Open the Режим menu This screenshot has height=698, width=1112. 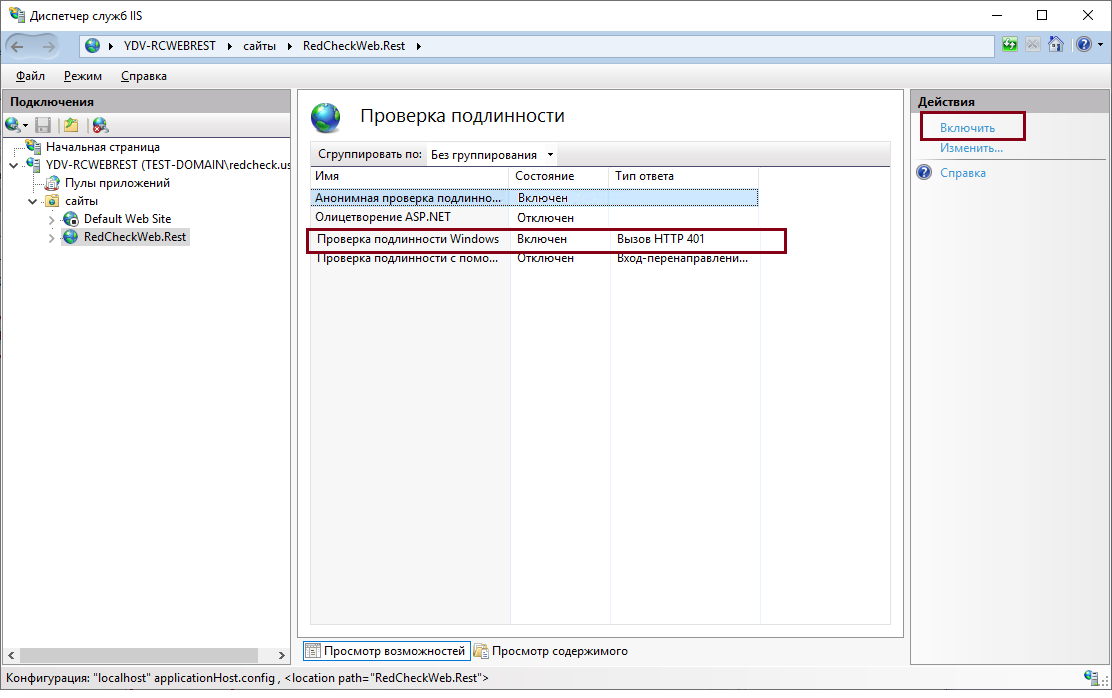82,76
